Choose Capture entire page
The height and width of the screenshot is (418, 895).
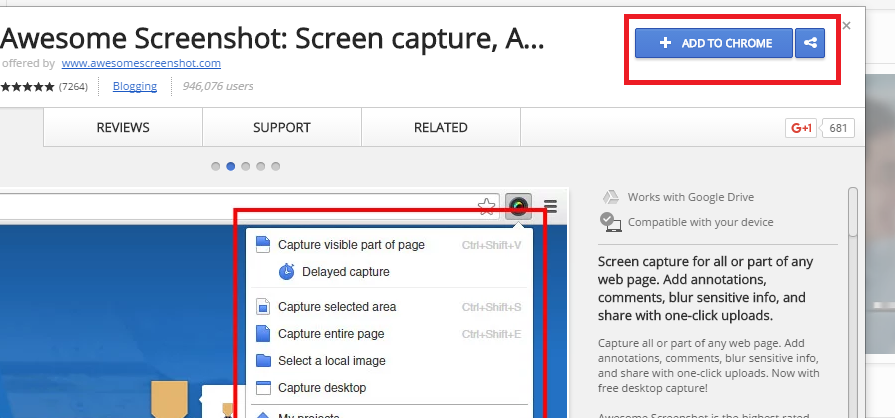point(389,334)
